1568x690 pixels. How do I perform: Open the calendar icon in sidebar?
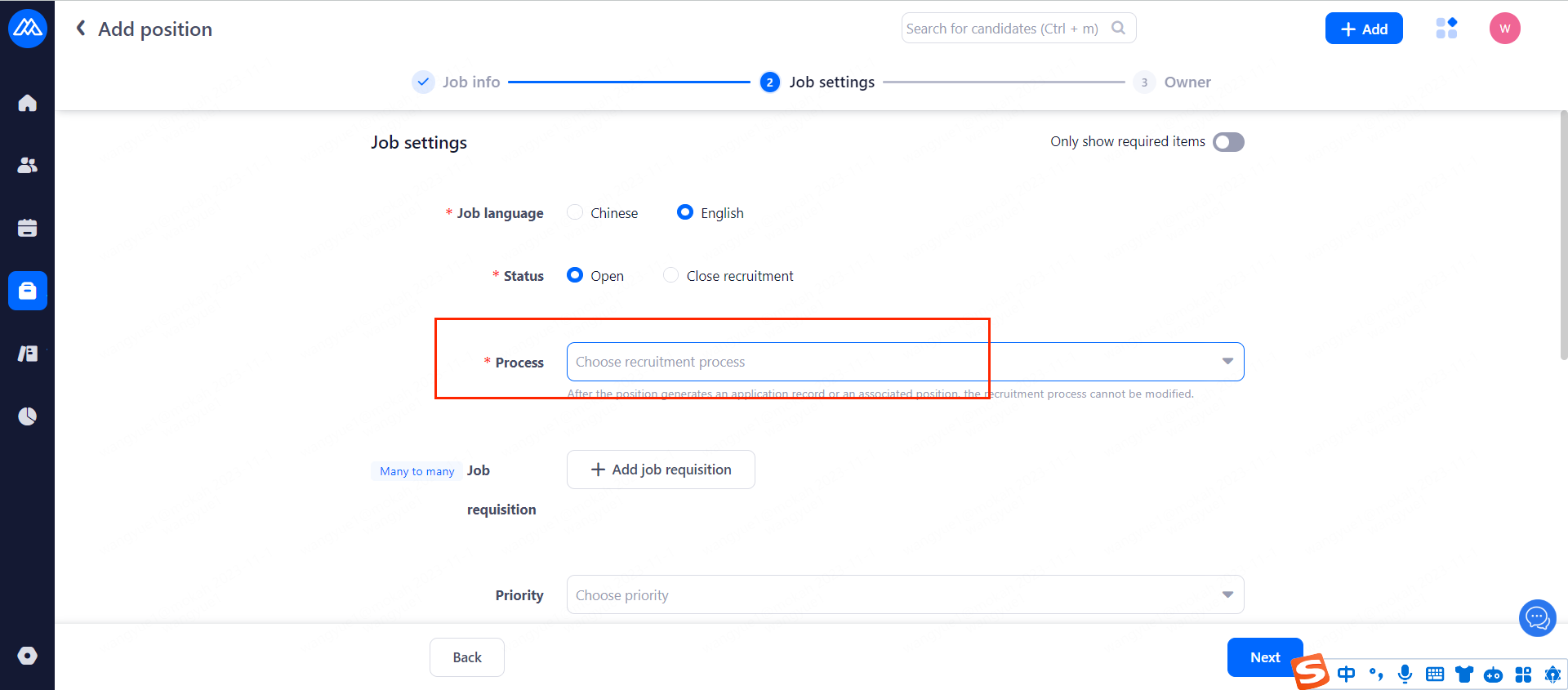click(x=27, y=228)
